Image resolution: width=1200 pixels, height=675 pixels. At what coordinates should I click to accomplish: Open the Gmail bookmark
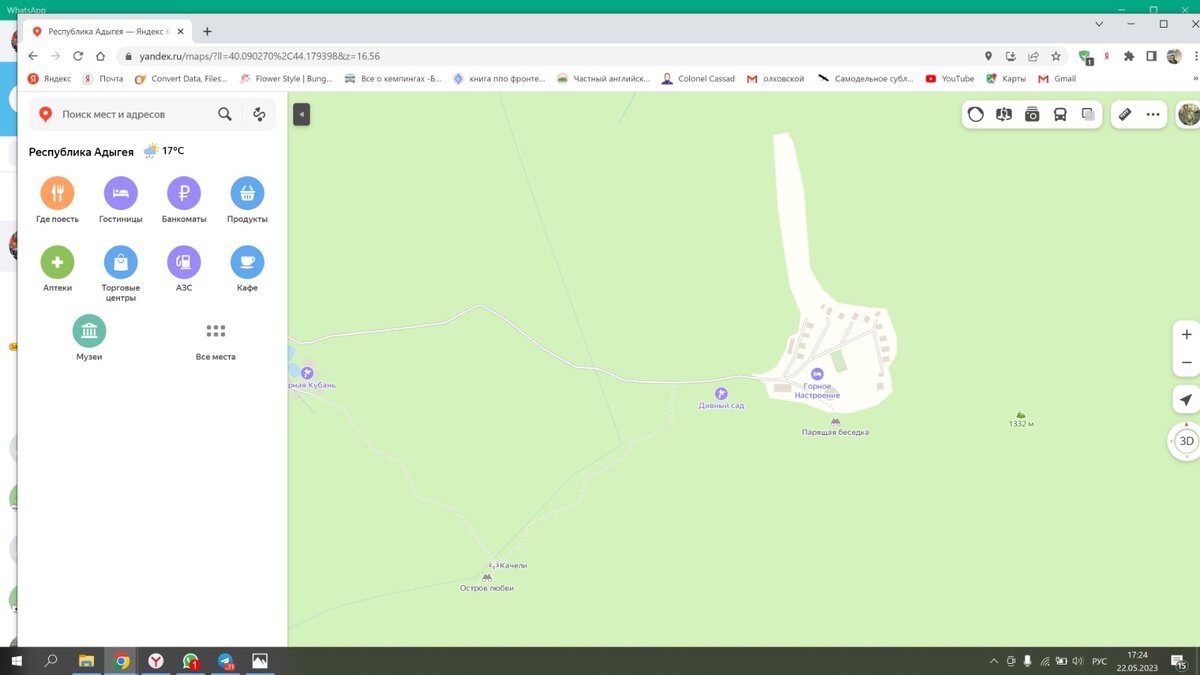point(1057,78)
